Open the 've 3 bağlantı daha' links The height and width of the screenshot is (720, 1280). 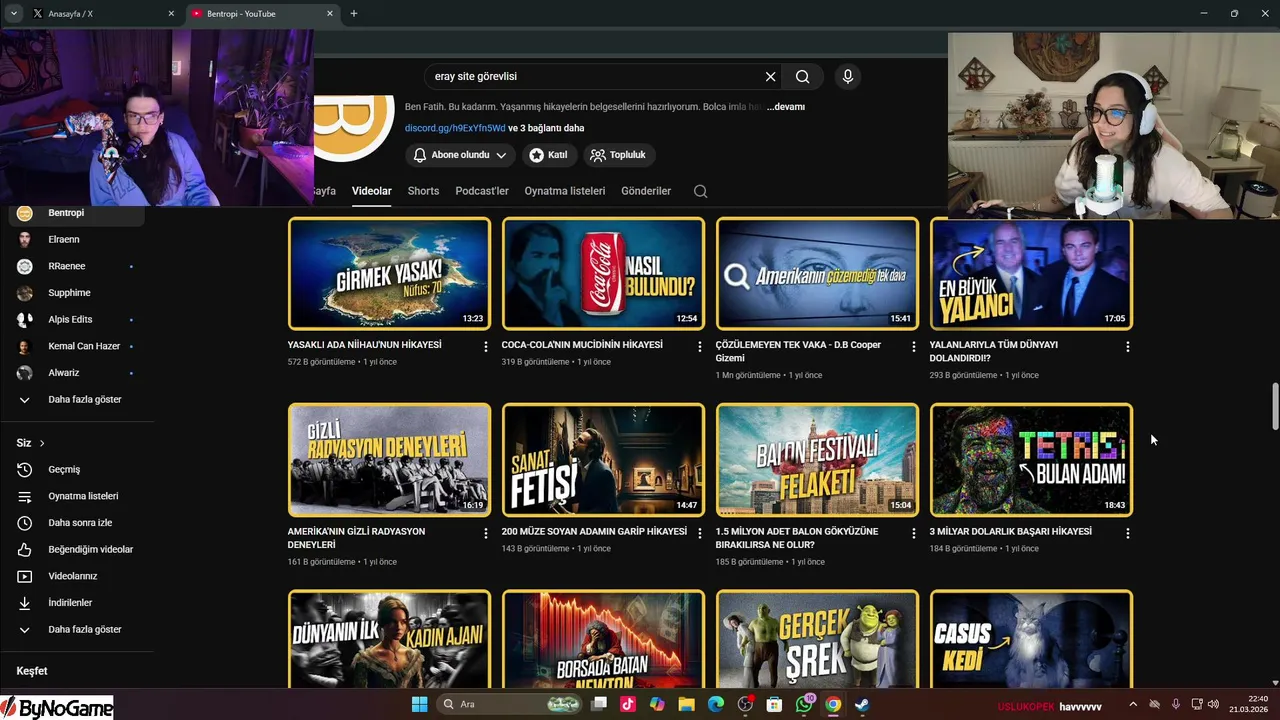coord(546,128)
